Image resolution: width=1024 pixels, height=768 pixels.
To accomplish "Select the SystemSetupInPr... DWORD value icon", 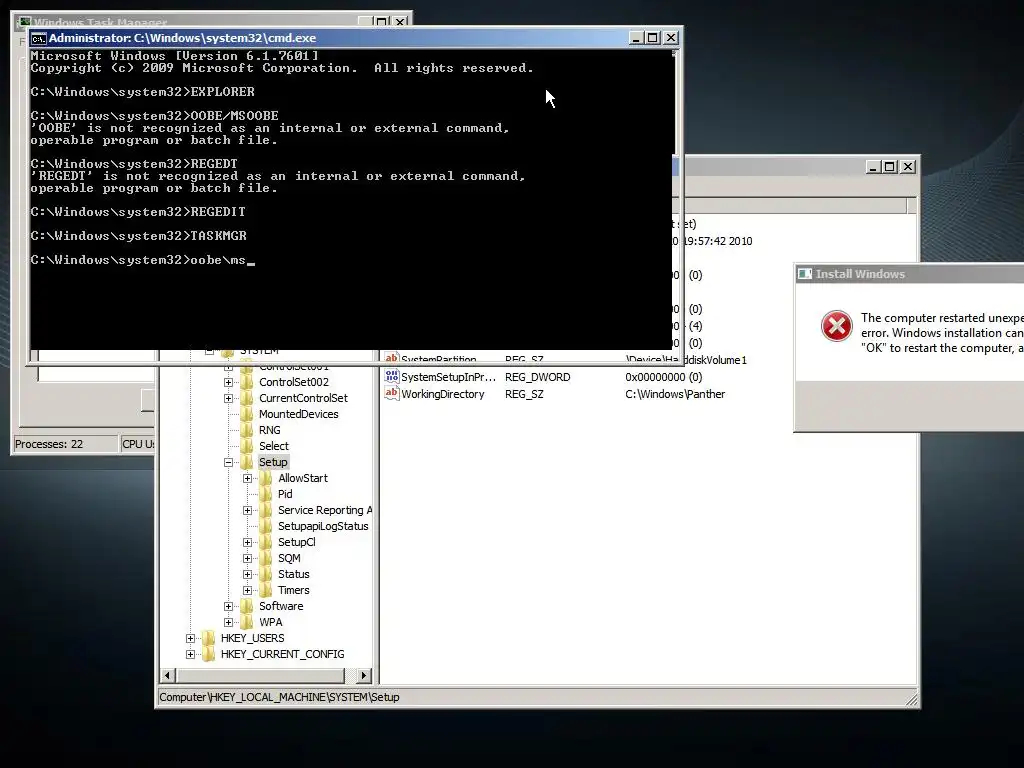I will click(392, 377).
